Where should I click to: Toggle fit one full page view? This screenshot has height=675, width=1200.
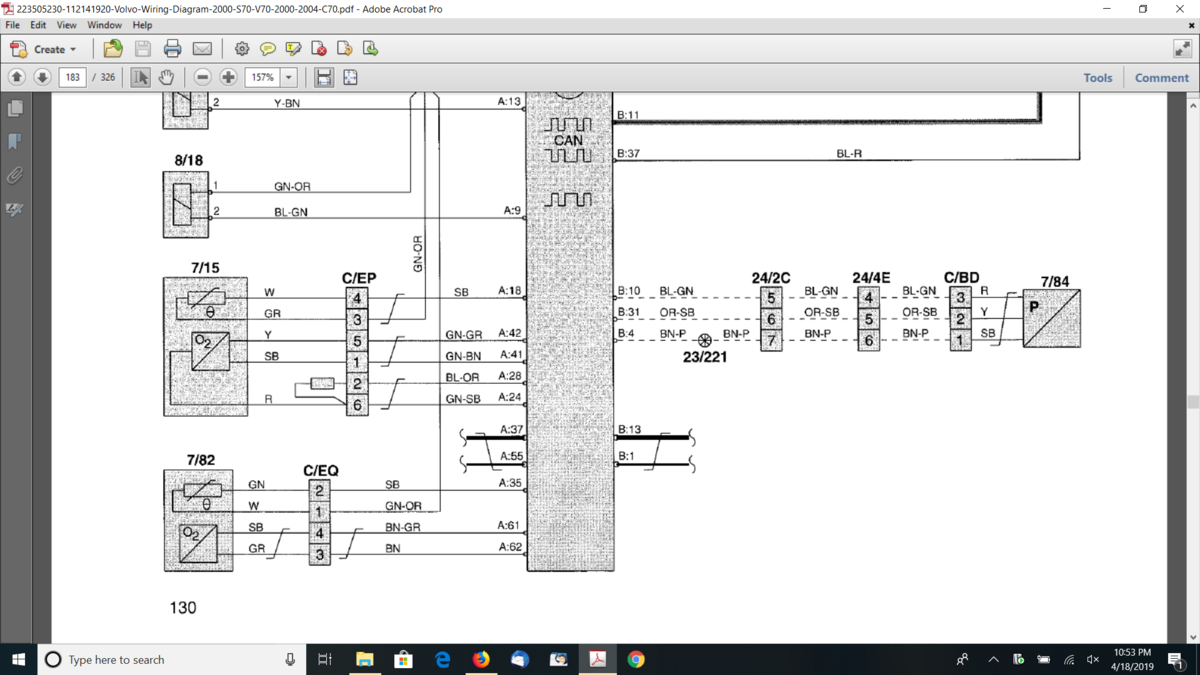click(x=350, y=77)
